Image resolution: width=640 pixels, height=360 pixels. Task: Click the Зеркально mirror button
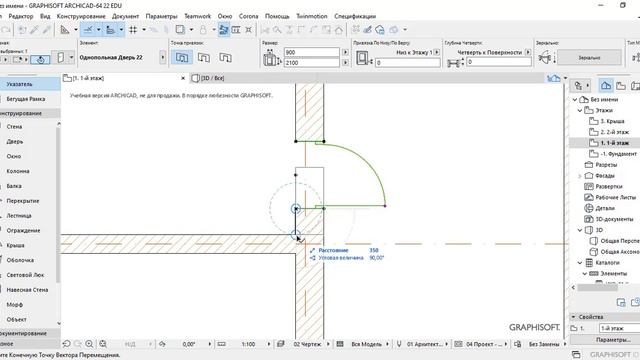click(x=589, y=58)
